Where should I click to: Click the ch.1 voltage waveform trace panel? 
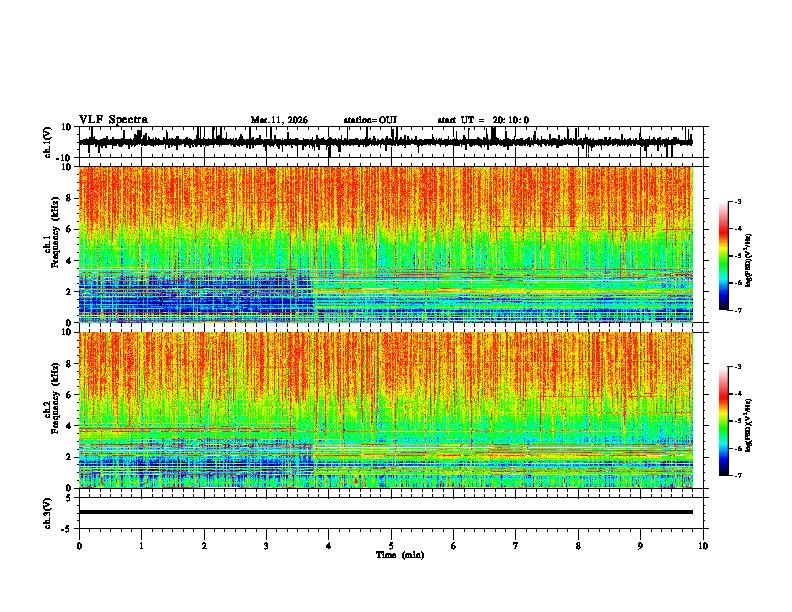(x=391, y=142)
